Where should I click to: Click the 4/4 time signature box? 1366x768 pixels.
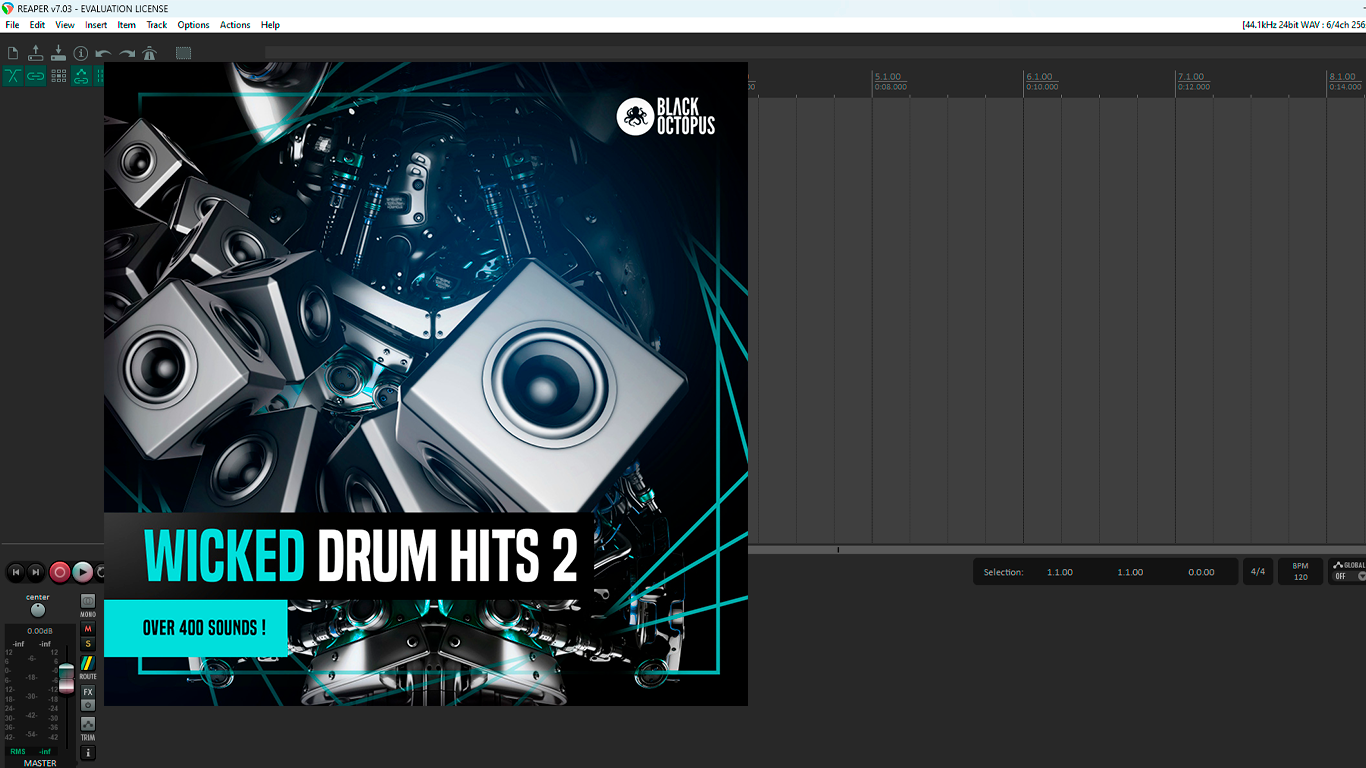pyautogui.click(x=1257, y=572)
